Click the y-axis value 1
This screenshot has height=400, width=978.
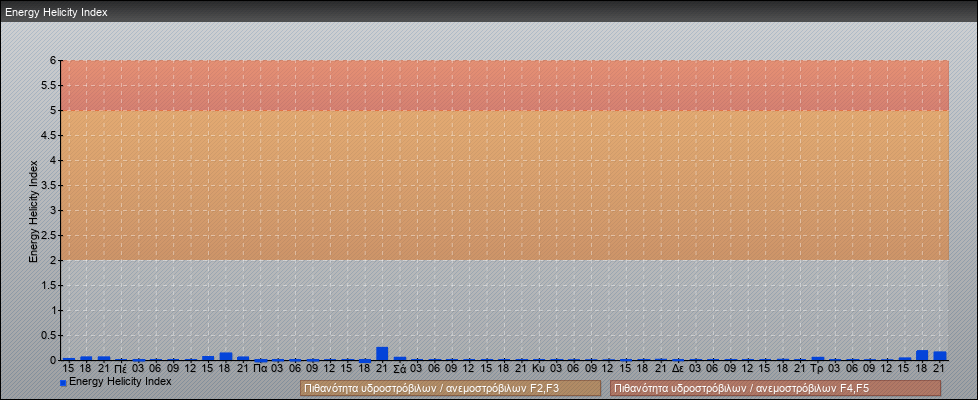[x=54, y=310]
